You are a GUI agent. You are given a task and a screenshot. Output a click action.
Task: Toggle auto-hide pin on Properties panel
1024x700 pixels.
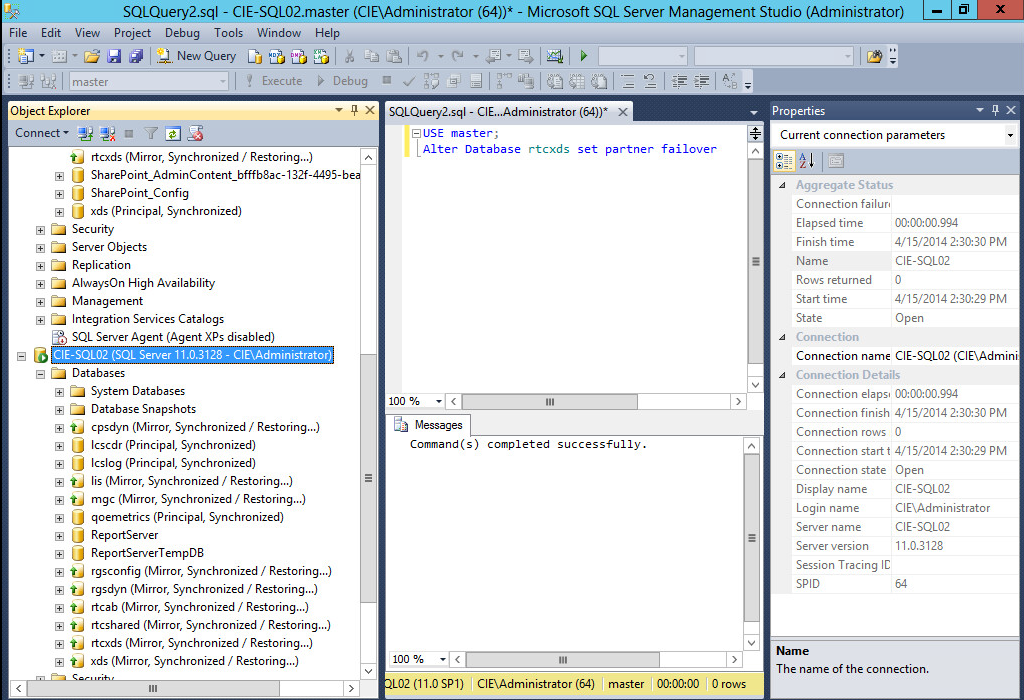tap(995, 110)
